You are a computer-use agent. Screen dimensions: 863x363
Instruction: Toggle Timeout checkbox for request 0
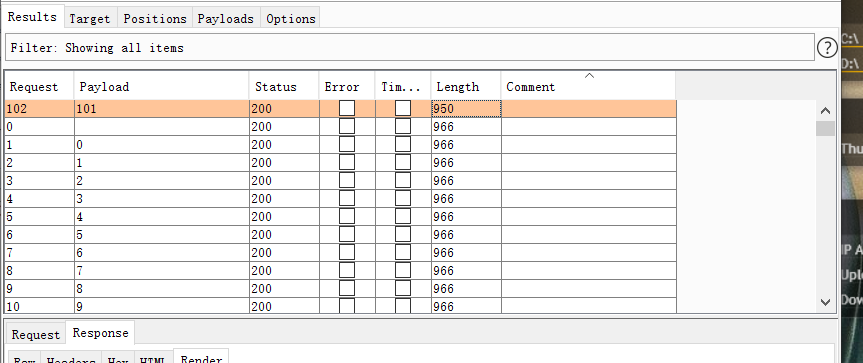point(403,126)
